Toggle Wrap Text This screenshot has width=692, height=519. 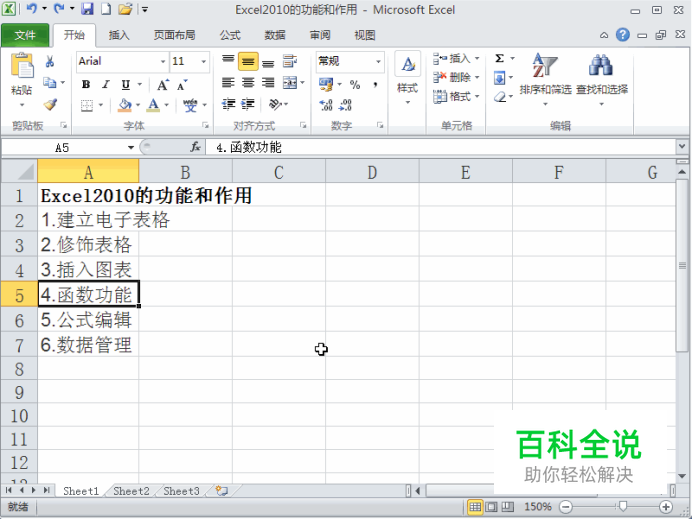(290, 61)
